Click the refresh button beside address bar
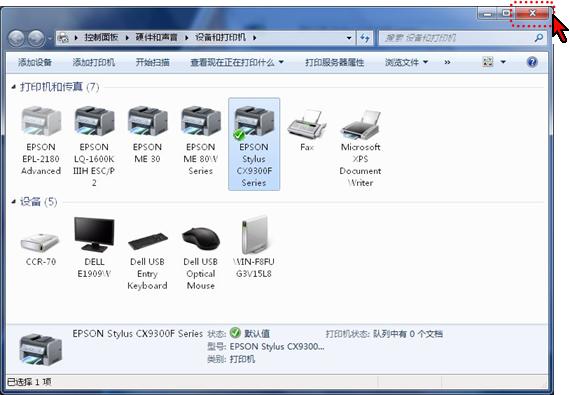The image size is (570, 395). (x=365, y=38)
